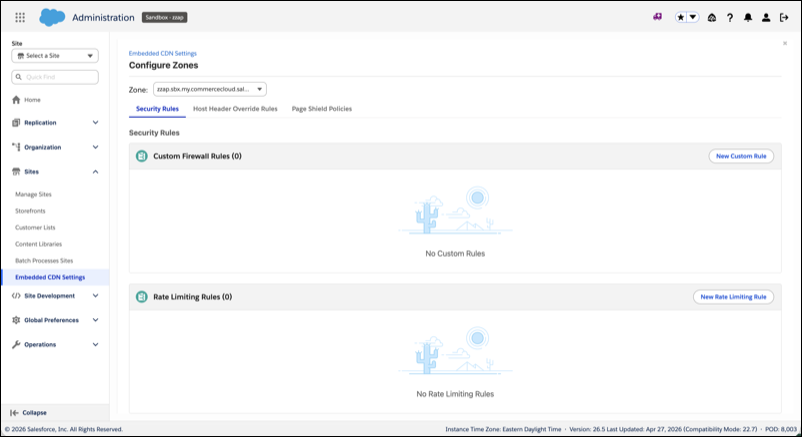Click the favorites star icon
The width and height of the screenshot is (802, 437).
681,17
